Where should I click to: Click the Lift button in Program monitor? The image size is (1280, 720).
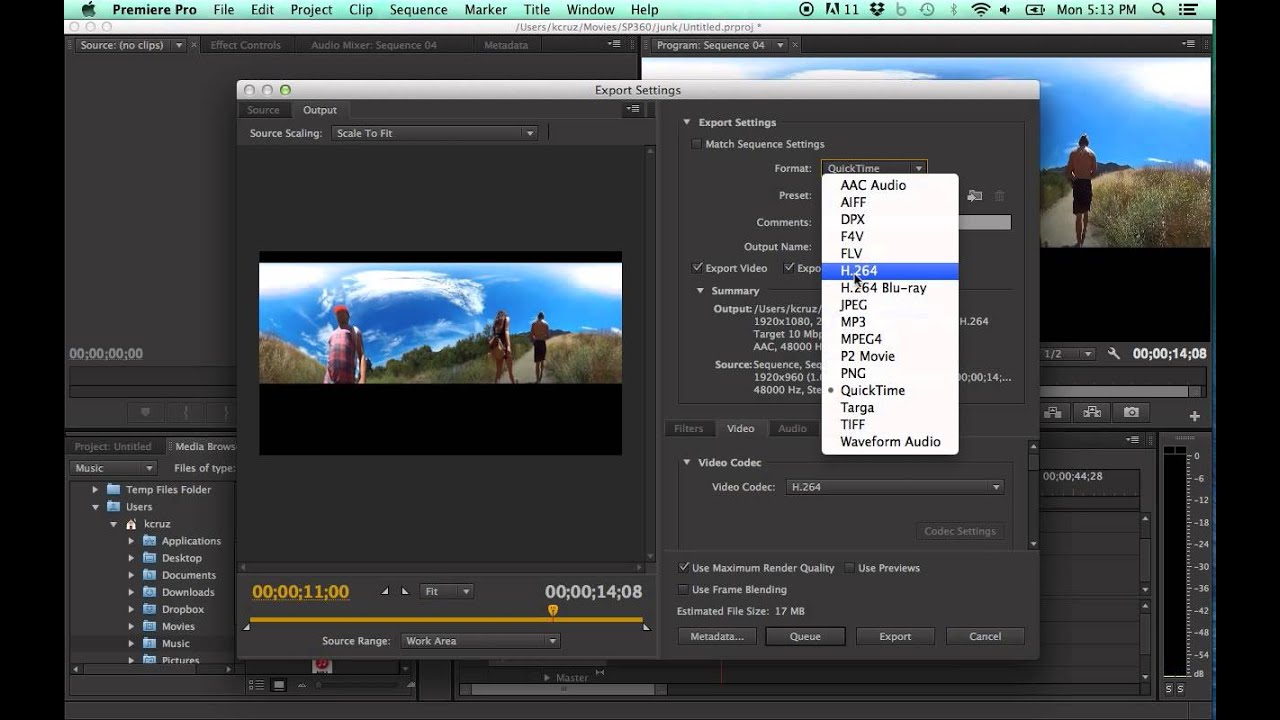point(1053,412)
